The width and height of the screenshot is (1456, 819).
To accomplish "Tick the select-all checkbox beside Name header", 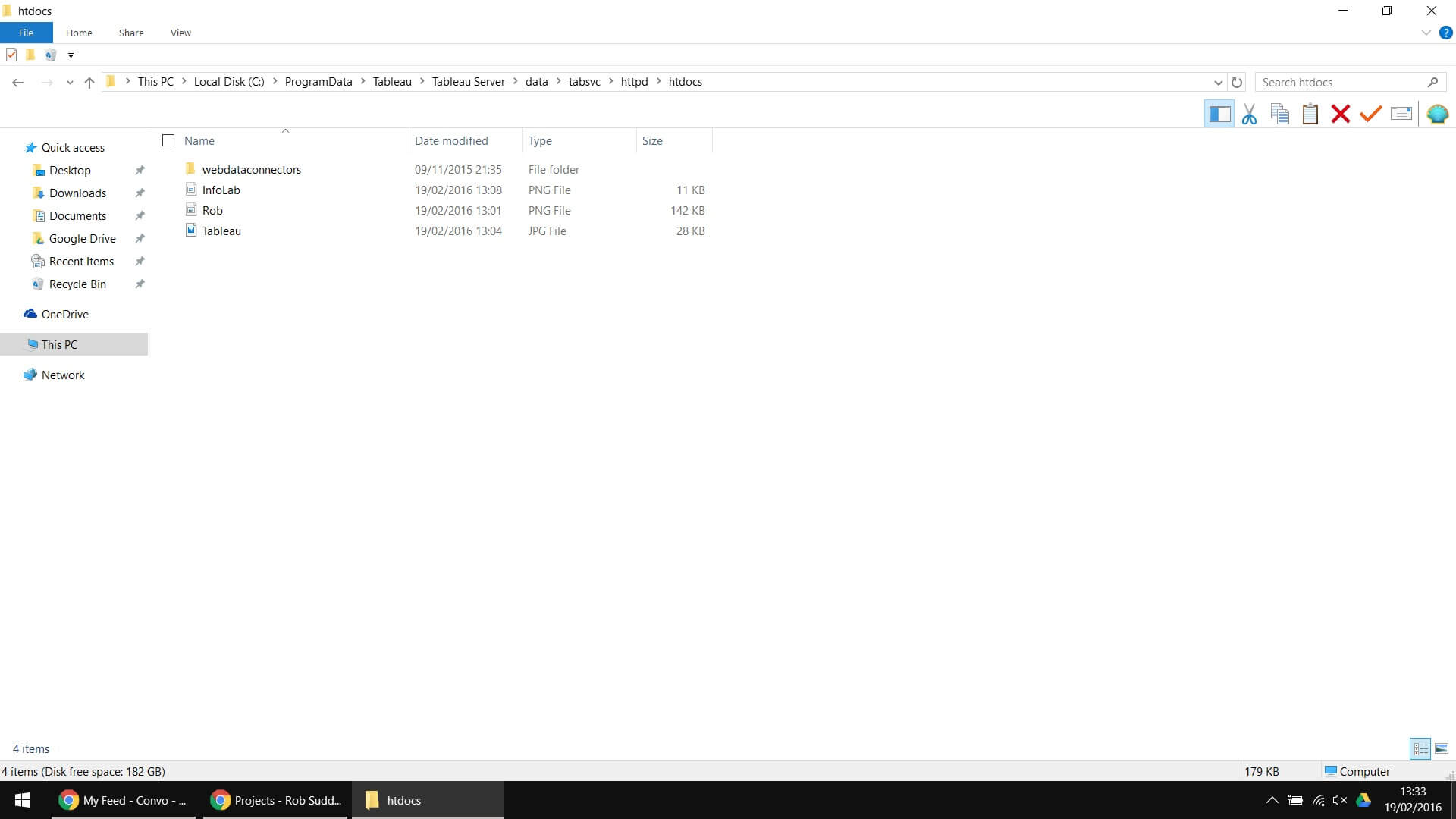I will pos(168,140).
